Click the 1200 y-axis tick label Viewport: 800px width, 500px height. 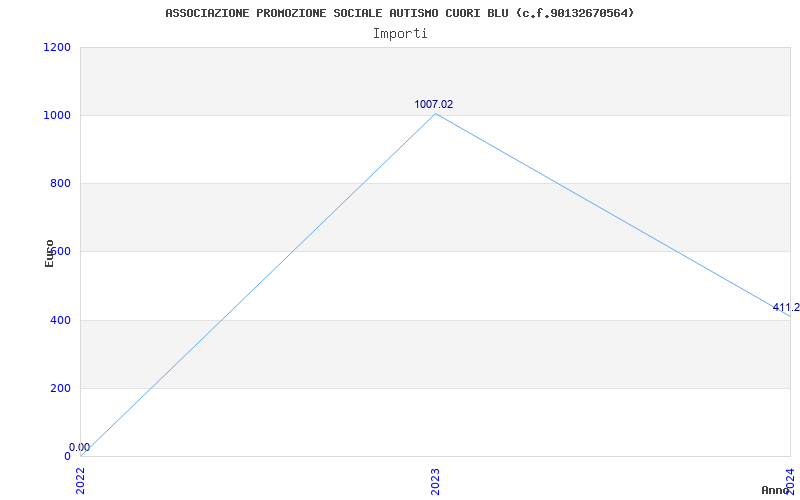point(57,47)
